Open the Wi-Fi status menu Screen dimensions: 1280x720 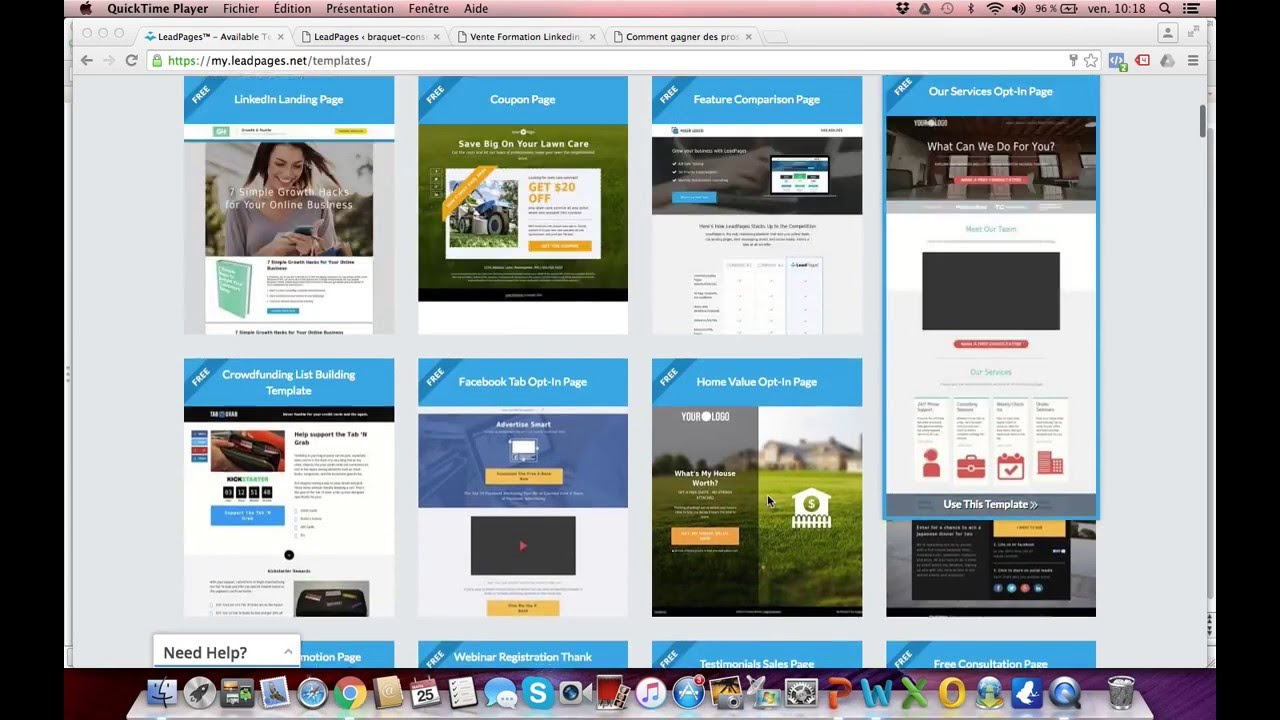click(x=994, y=8)
